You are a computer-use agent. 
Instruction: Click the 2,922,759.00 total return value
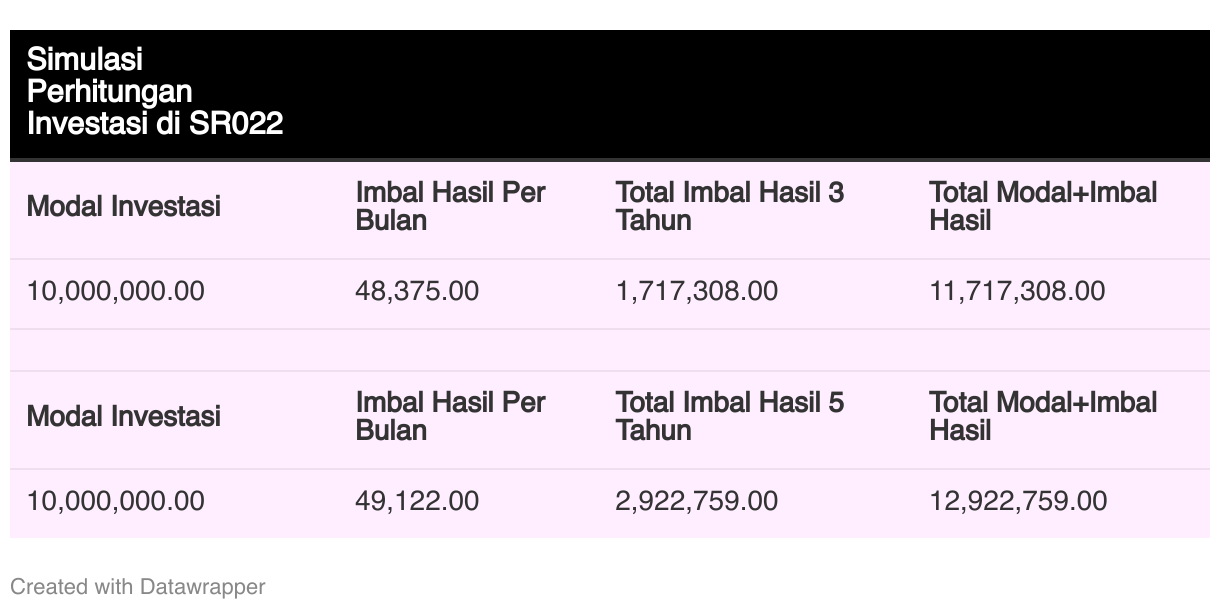point(696,500)
